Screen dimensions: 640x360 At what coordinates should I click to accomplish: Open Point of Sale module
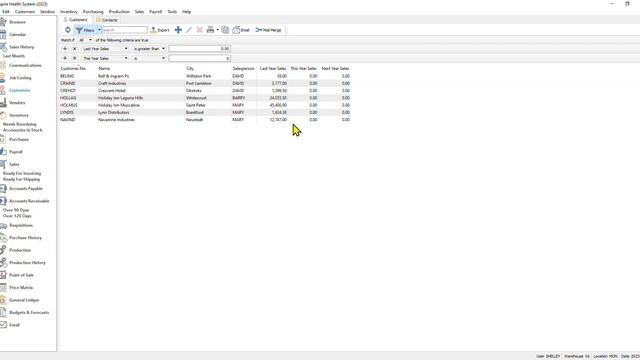21,275
